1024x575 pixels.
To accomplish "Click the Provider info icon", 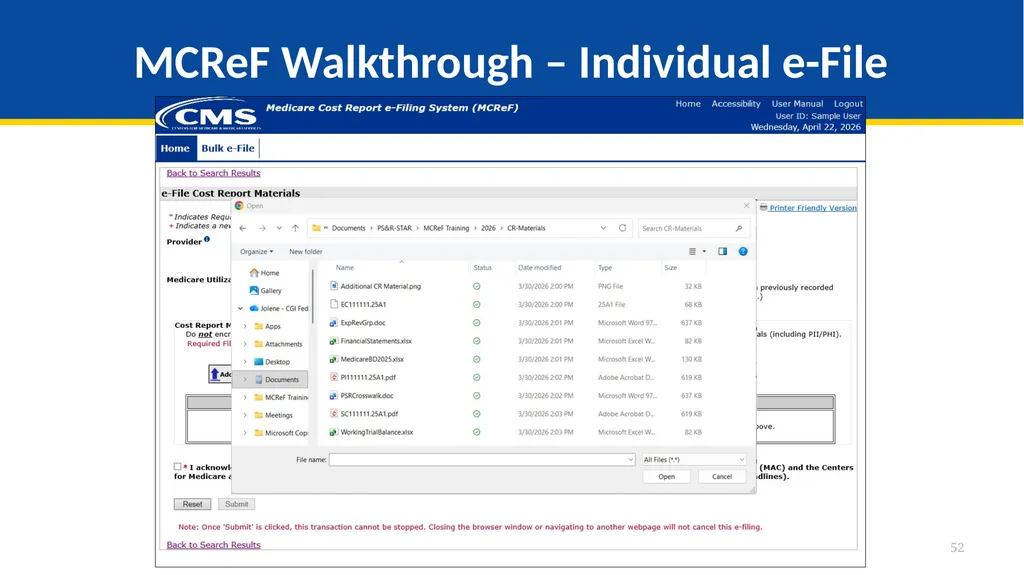I will pos(207,239).
